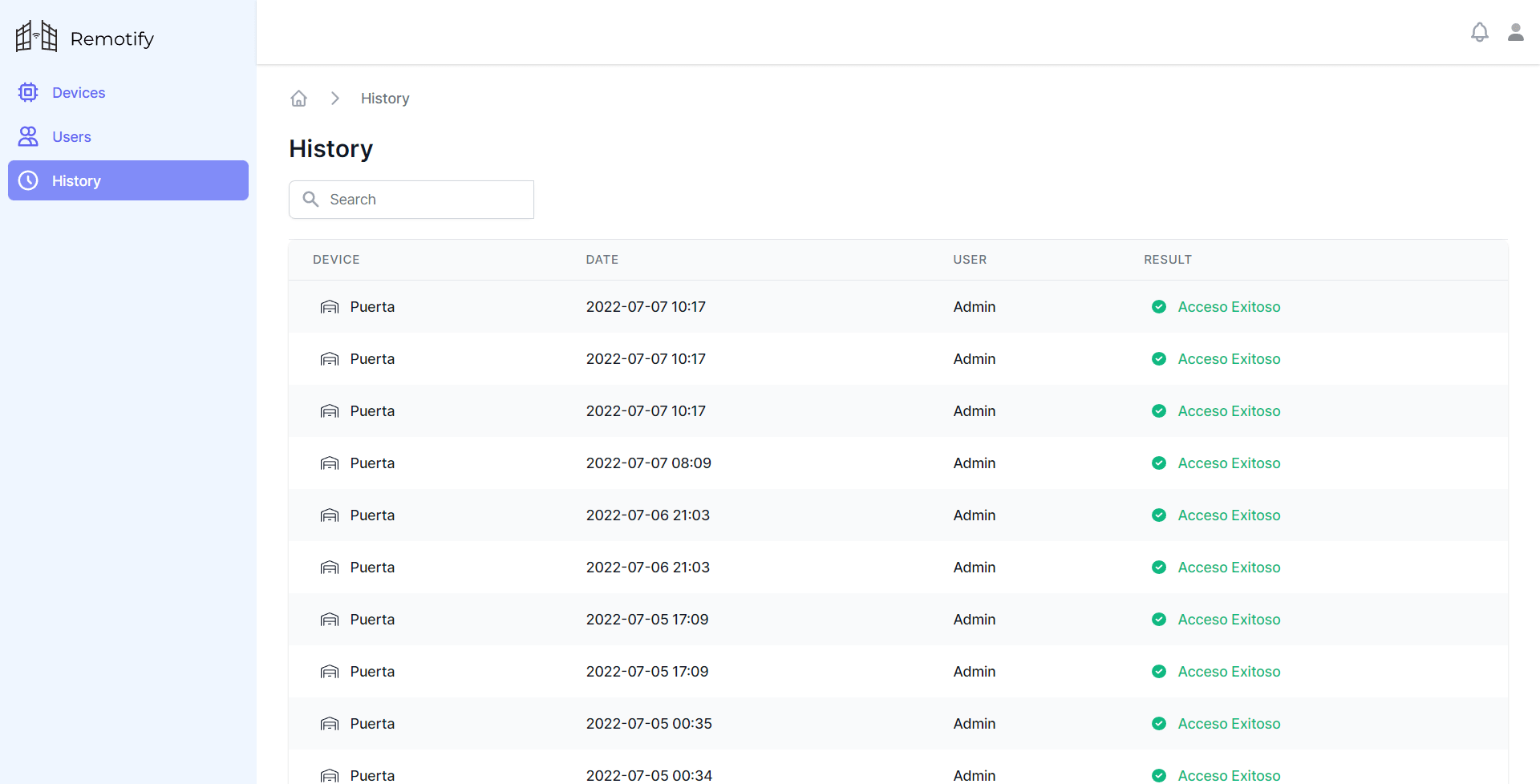Image resolution: width=1540 pixels, height=784 pixels.
Task: Click success check icon in 00:34 row
Action: pos(1159,775)
